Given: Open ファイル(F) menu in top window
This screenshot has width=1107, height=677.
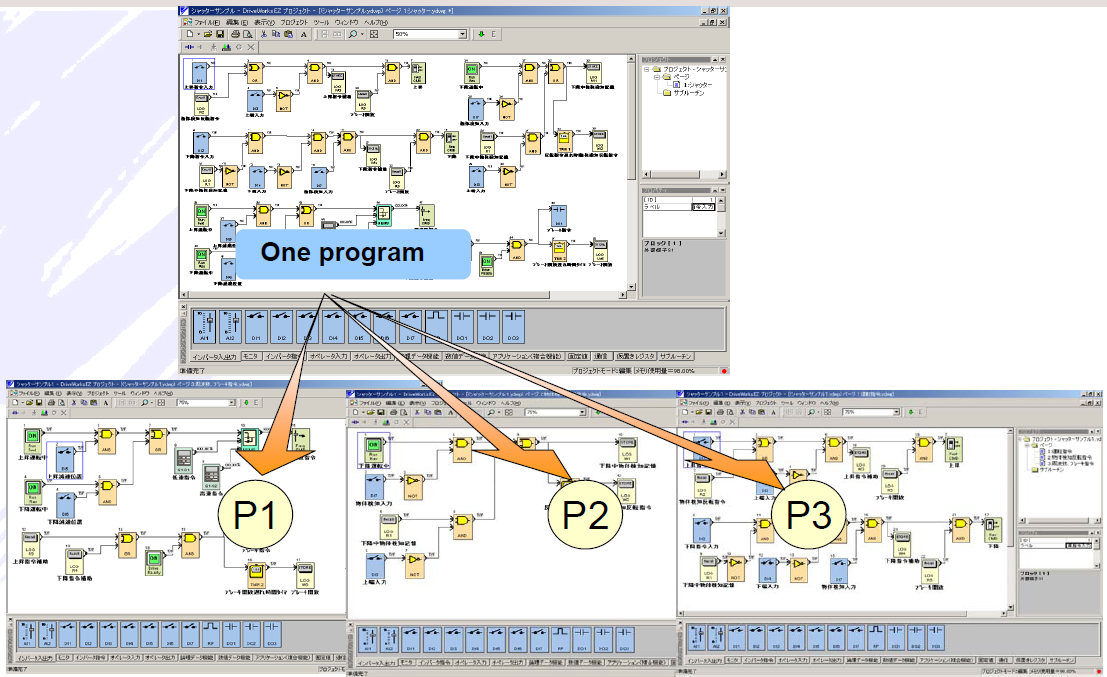Looking at the screenshot, I should click(x=207, y=23).
